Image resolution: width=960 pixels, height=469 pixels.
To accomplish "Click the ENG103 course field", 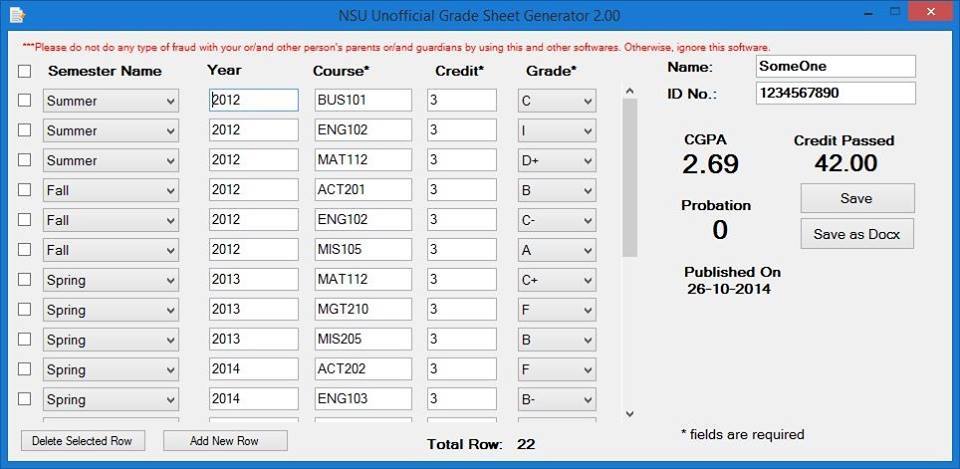I will (x=363, y=399).
